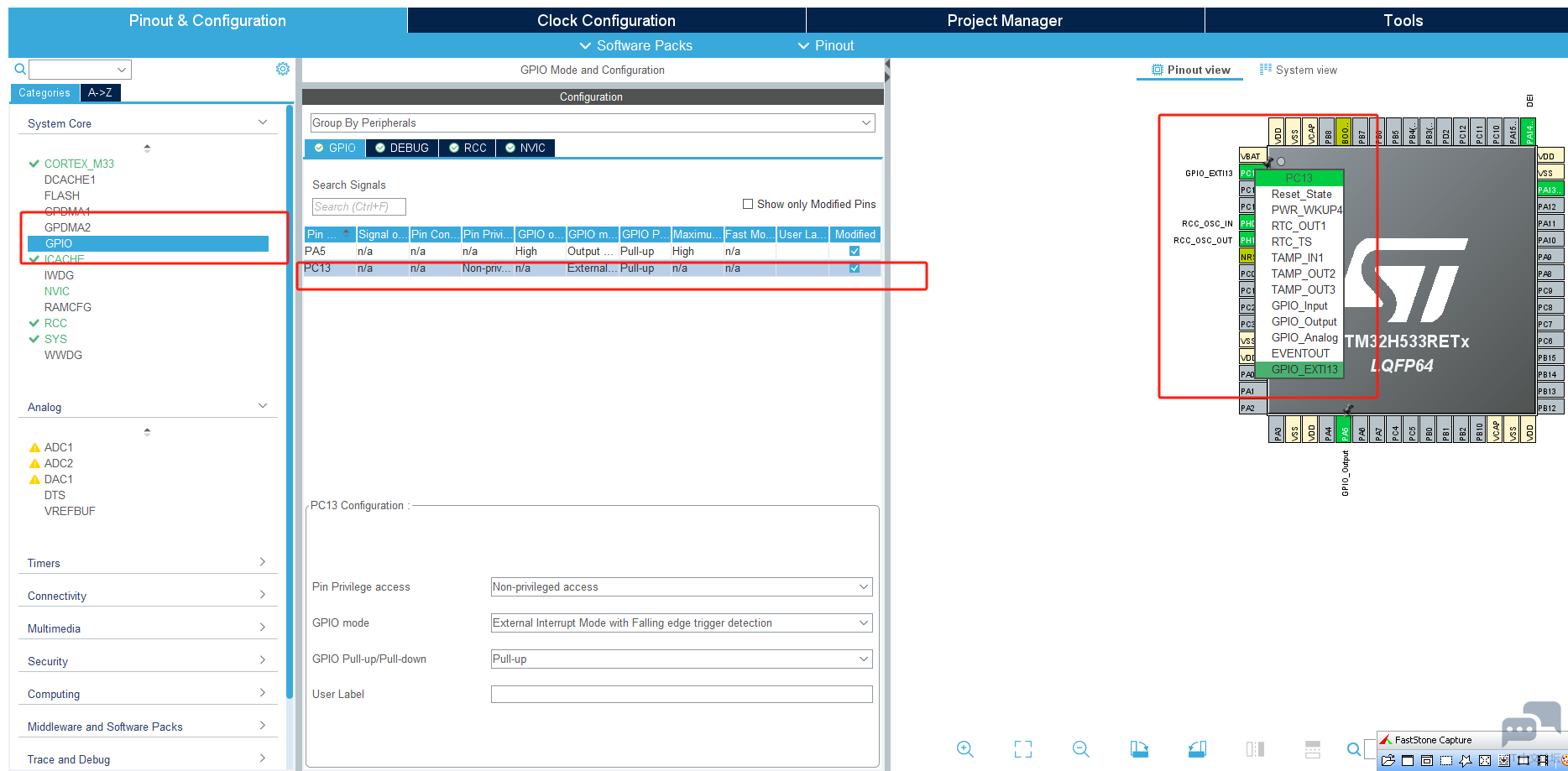Open the GPIO Pull-up/Pull-down dropdown
The image size is (1568, 771).
click(682, 659)
